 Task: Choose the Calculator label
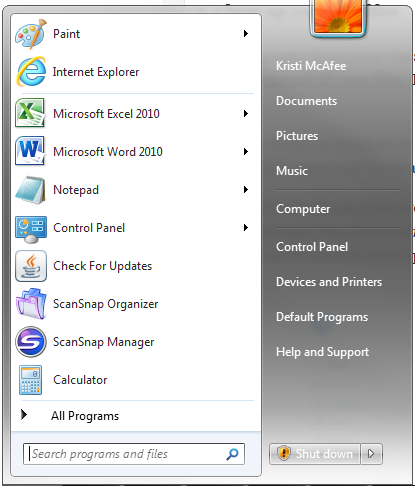(80, 380)
